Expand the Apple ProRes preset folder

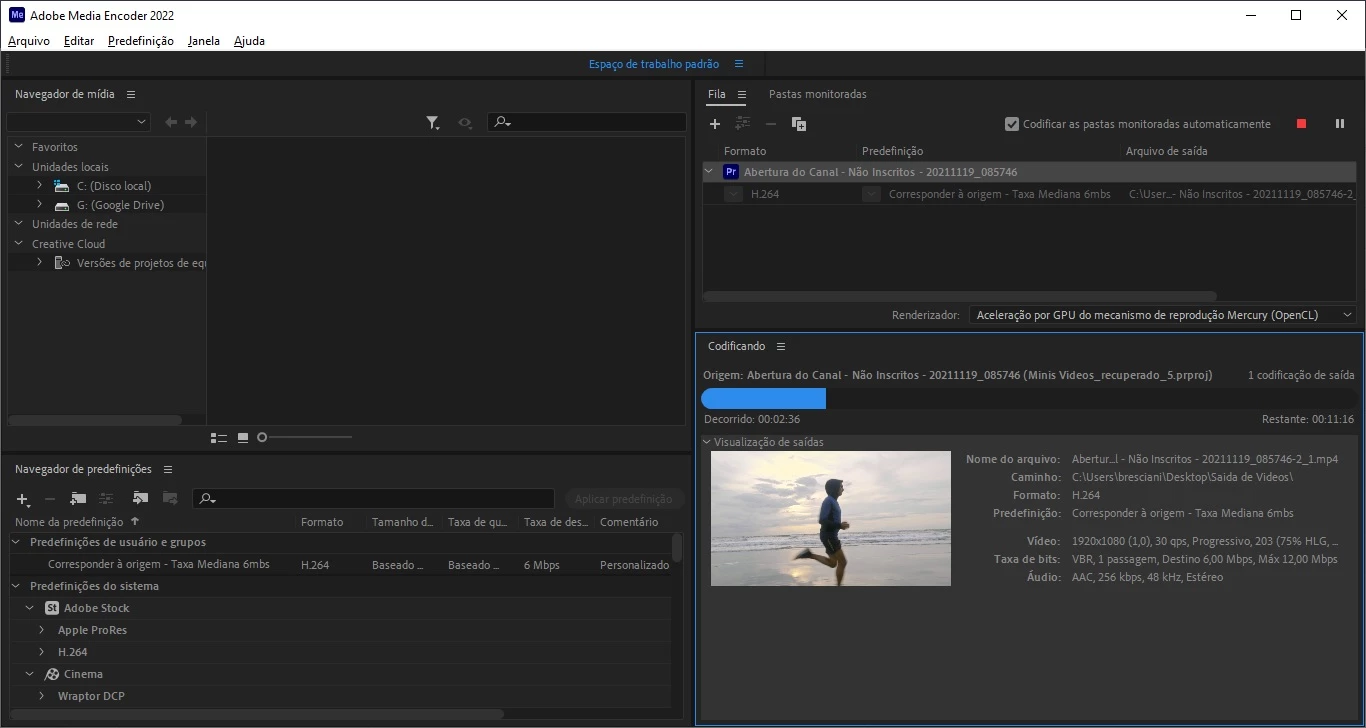[42, 630]
